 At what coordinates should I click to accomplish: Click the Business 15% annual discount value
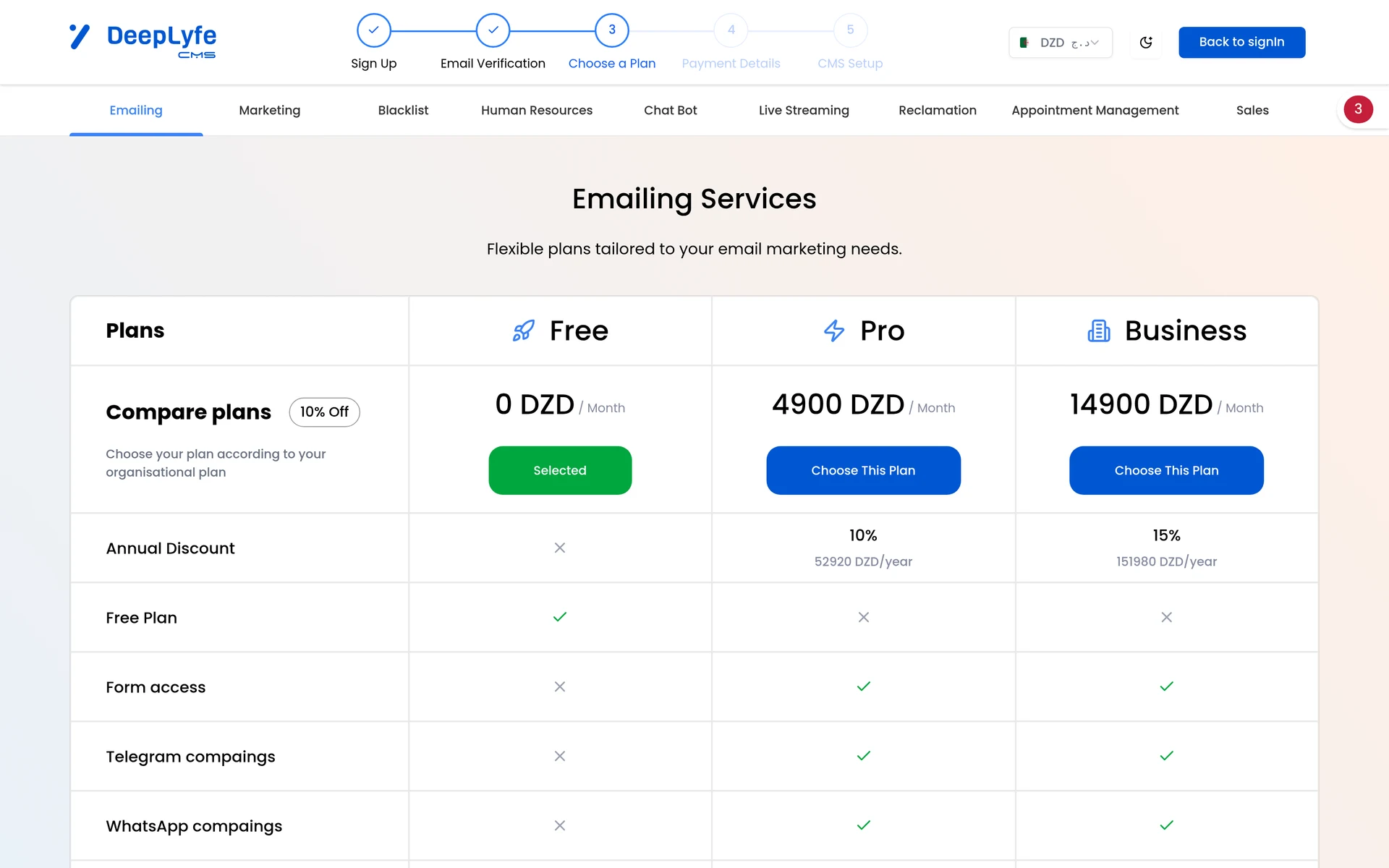click(x=1166, y=535)
